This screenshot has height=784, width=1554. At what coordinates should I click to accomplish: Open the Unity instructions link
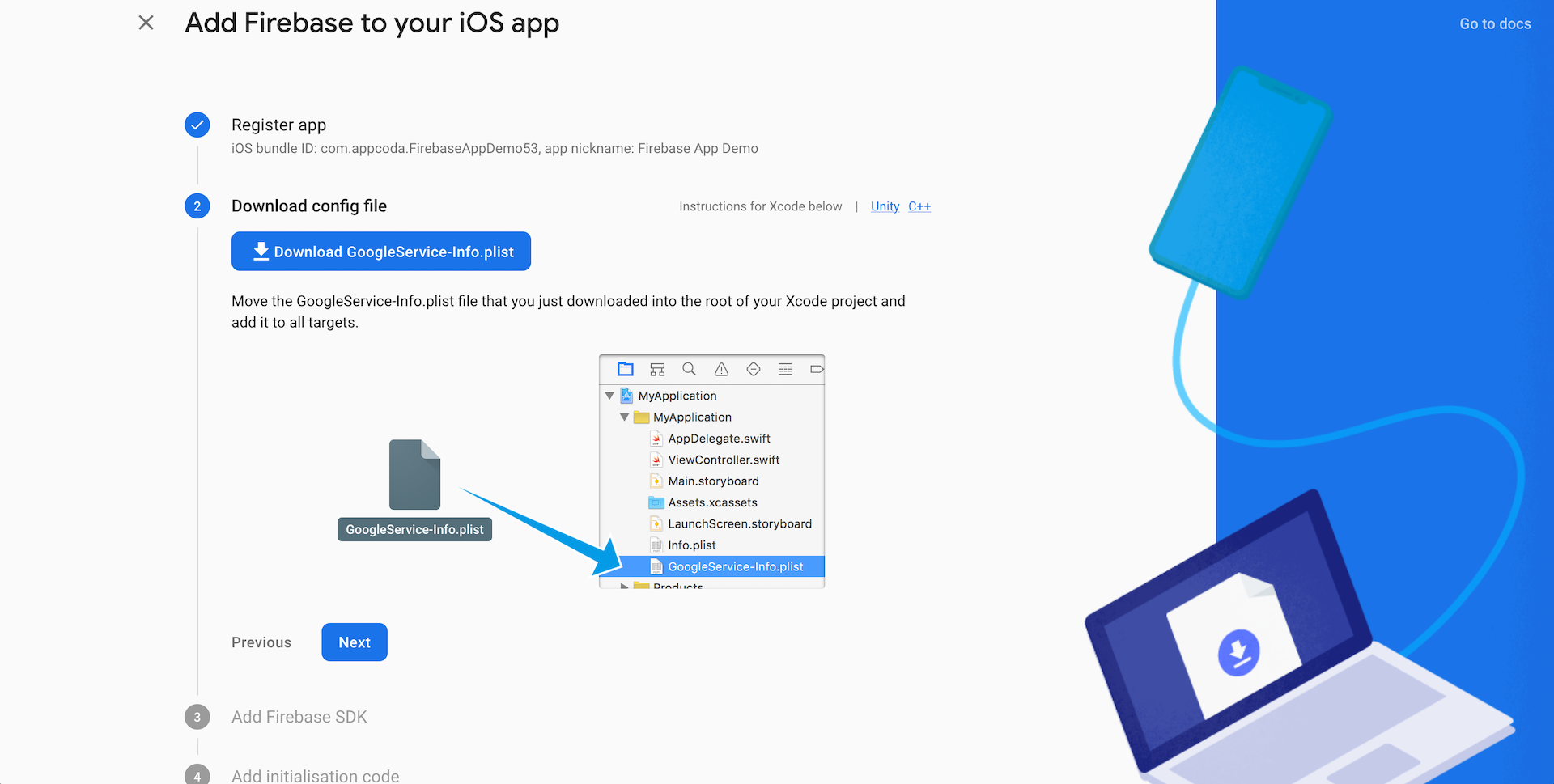pyautogui.click(x=885, y=207)
